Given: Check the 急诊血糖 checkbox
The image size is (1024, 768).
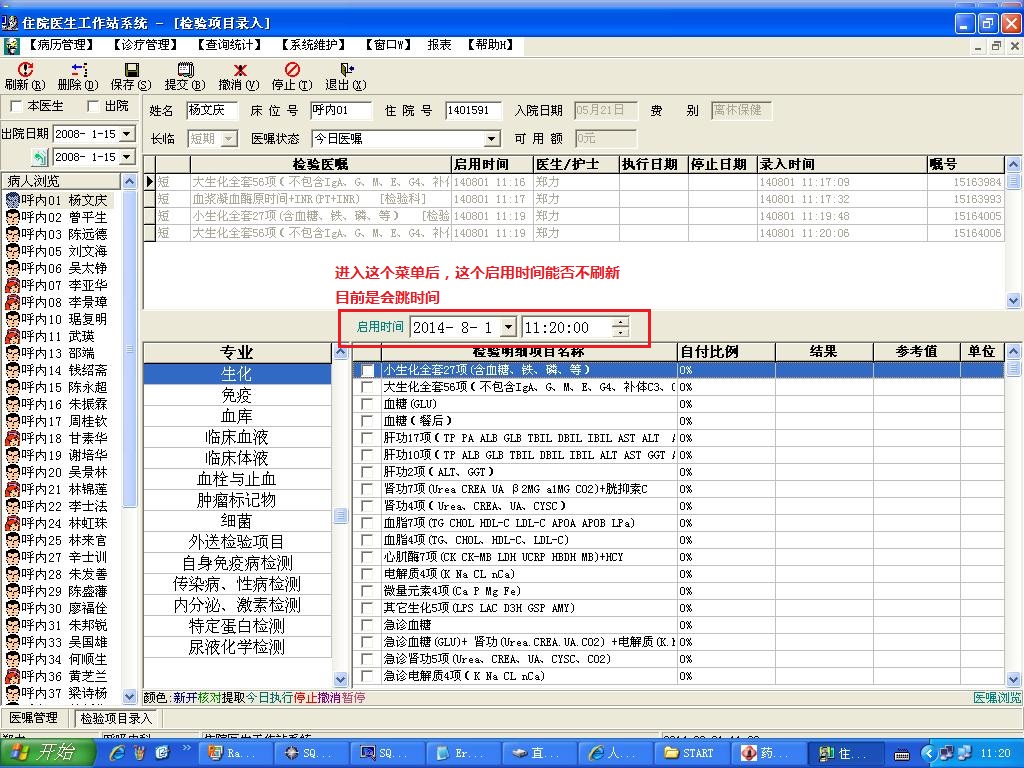Looking at the screenshot, I should coord(368,625).
